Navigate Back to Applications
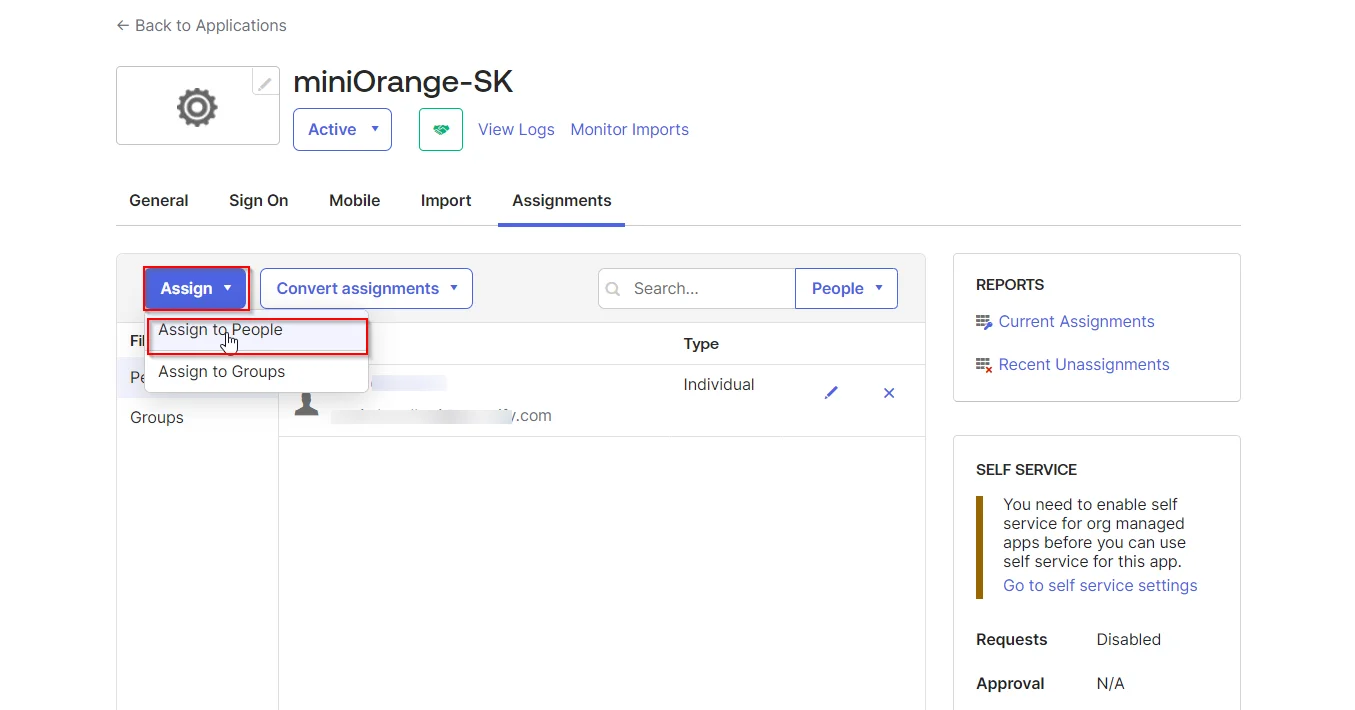Viewport: 1355px width, 710px height. pos(201,25)
